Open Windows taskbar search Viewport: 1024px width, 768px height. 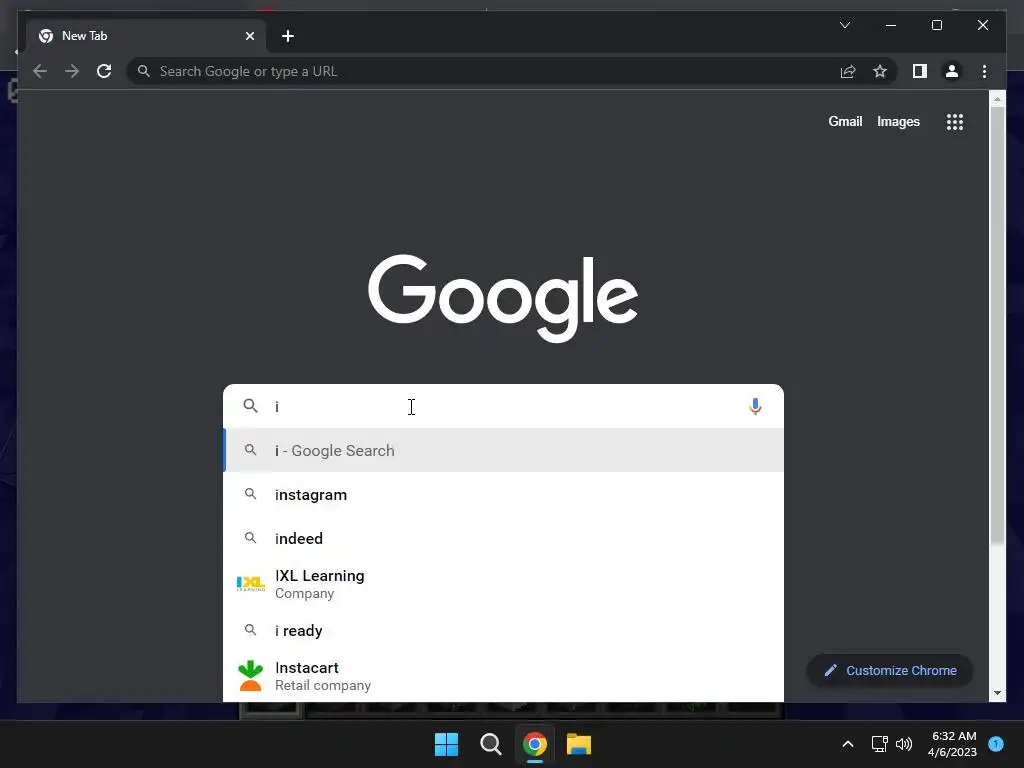tap(490, 744)
